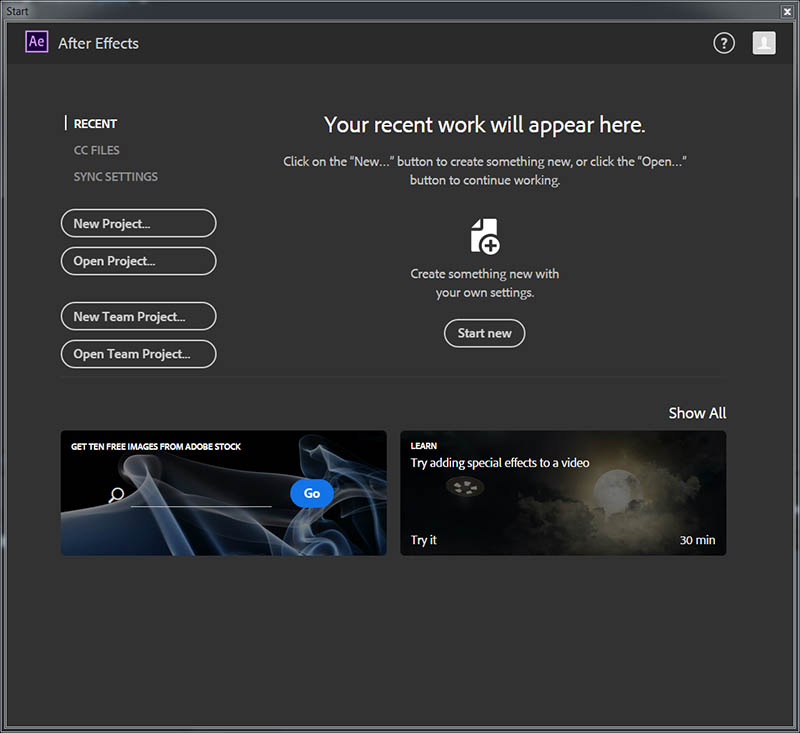800x733 pixels.
Task: Click the New Project button
Action: tap(138, 224)
